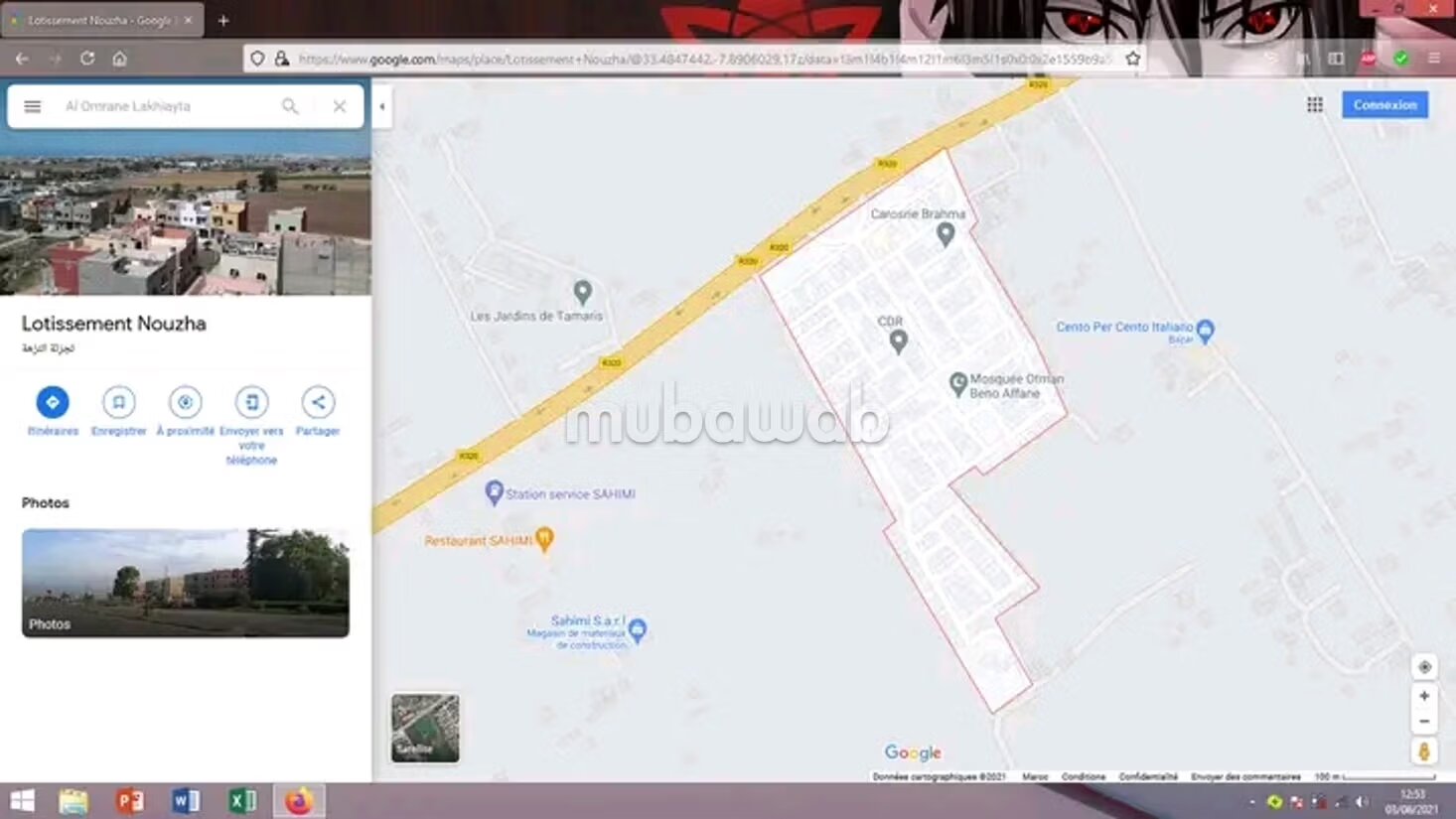Click Restaurant SAHIMI pin
Screen dimensions: 1456x819
(x=544, y=539)
